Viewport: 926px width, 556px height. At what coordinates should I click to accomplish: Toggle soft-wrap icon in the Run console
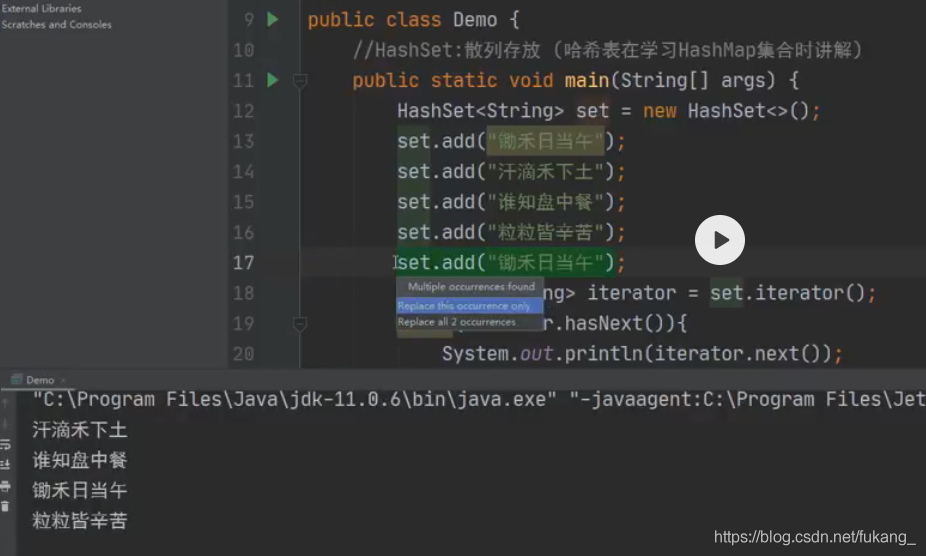click(x=5, y=444)
